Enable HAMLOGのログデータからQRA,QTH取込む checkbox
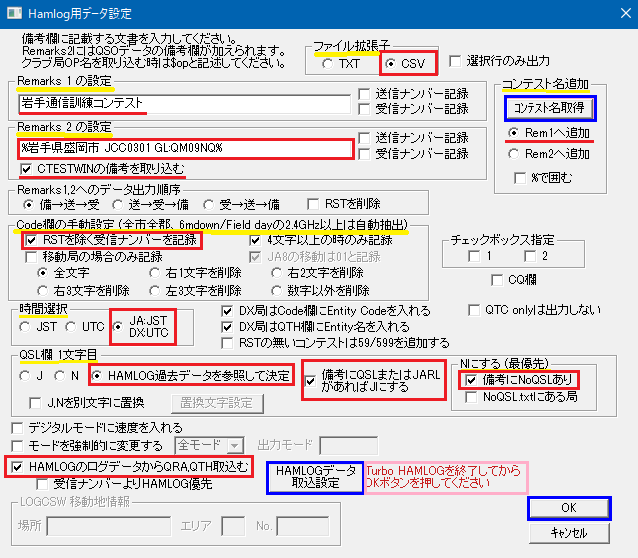 click(x=17, y=466)
